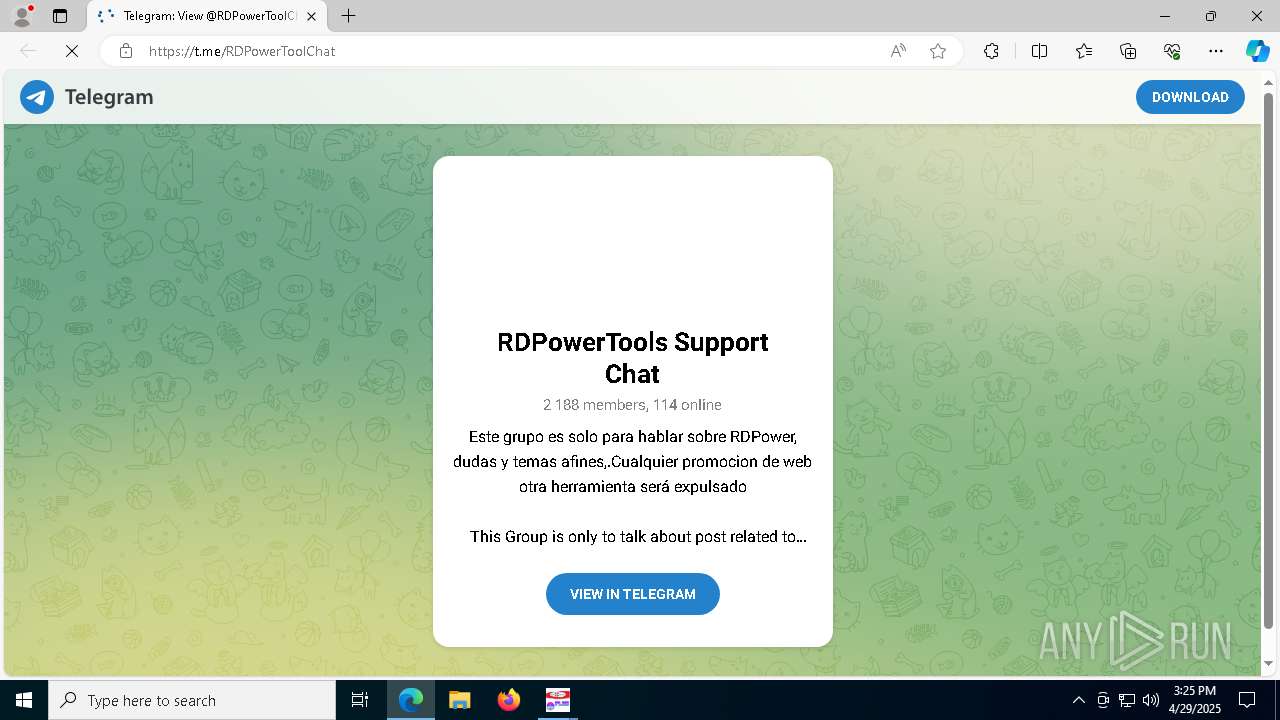The width and height of the screenshot is (1280, 720).
Task: Add this page to favorites
Action: click(x=938, y=51)
